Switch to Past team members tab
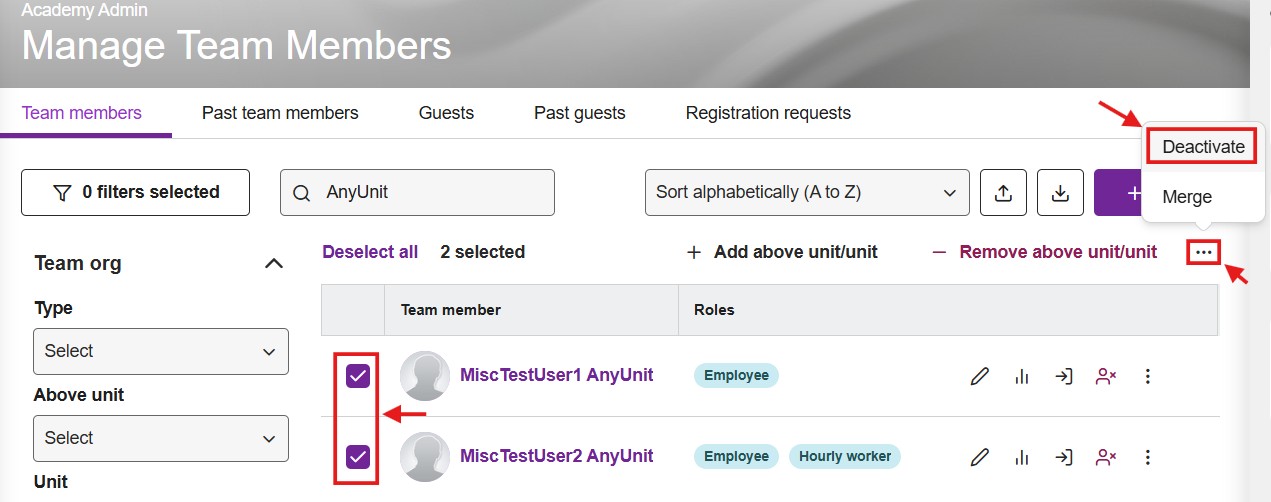The height and width of the screenshot is (502, 1271). tap(280, 113)
